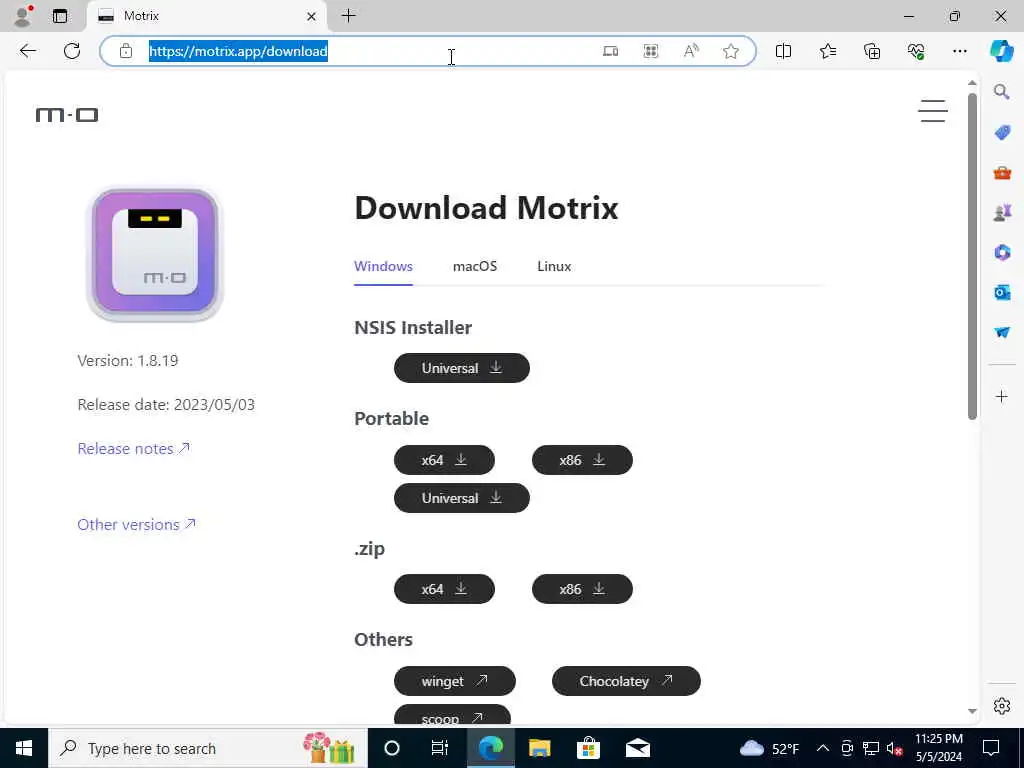Open Mail app from the taskbar

coord(638,748)
